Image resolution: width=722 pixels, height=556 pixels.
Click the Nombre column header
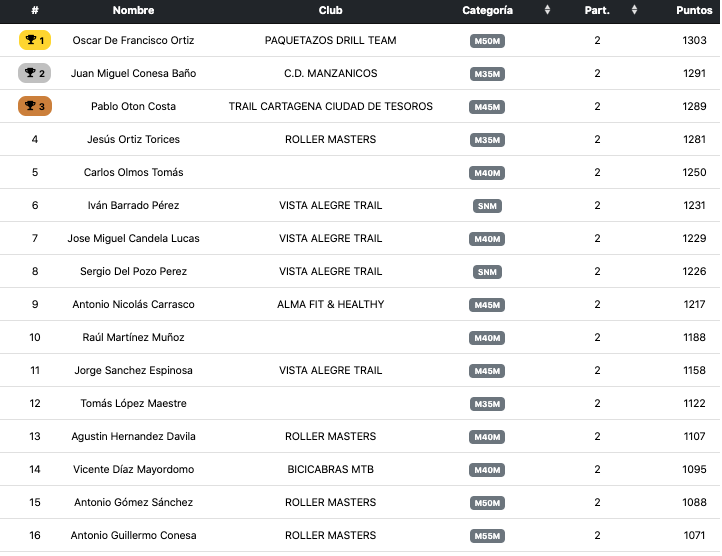133,10
